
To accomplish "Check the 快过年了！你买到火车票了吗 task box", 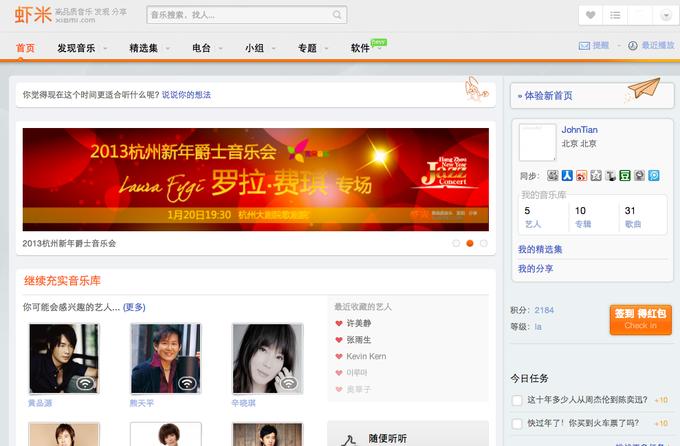I will click(x=517, y=423).
